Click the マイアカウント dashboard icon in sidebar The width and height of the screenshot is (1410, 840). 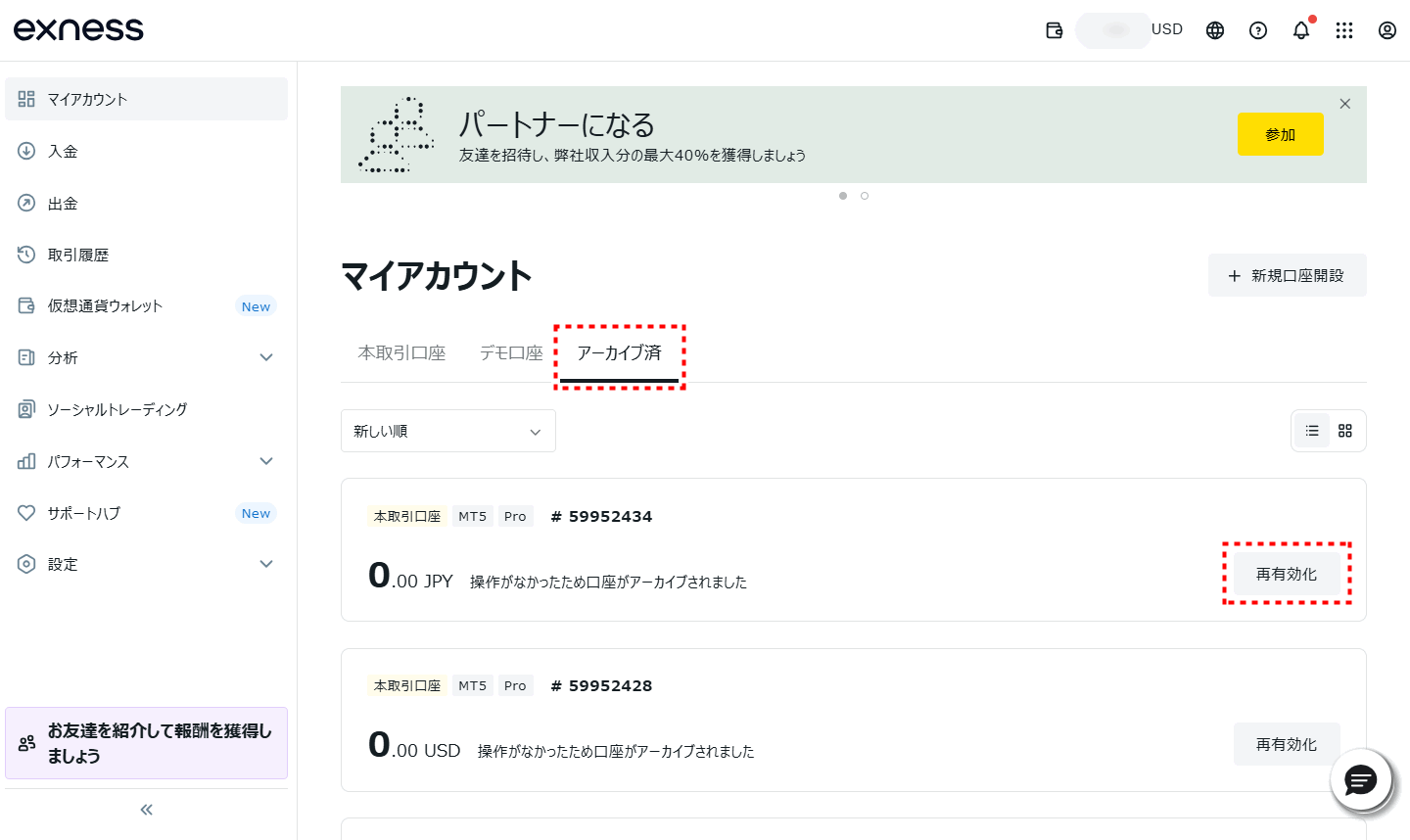click(x=26, y=99)
